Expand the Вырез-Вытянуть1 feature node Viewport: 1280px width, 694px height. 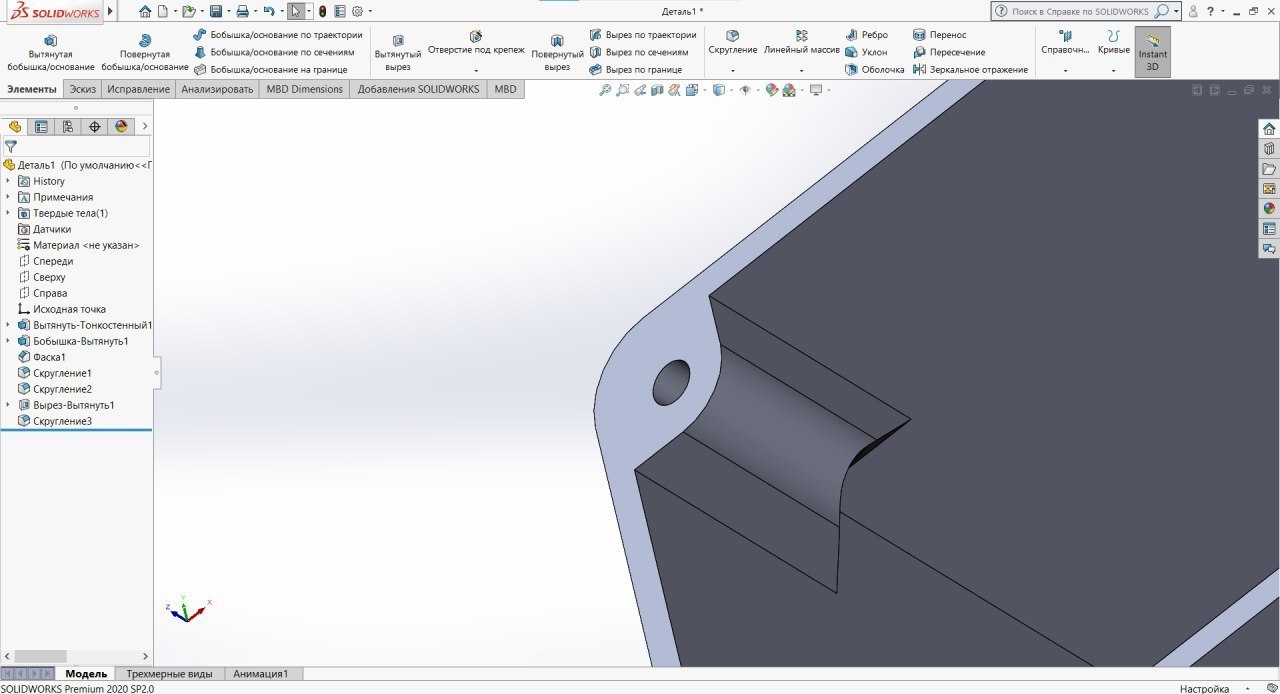click(9, 405)
